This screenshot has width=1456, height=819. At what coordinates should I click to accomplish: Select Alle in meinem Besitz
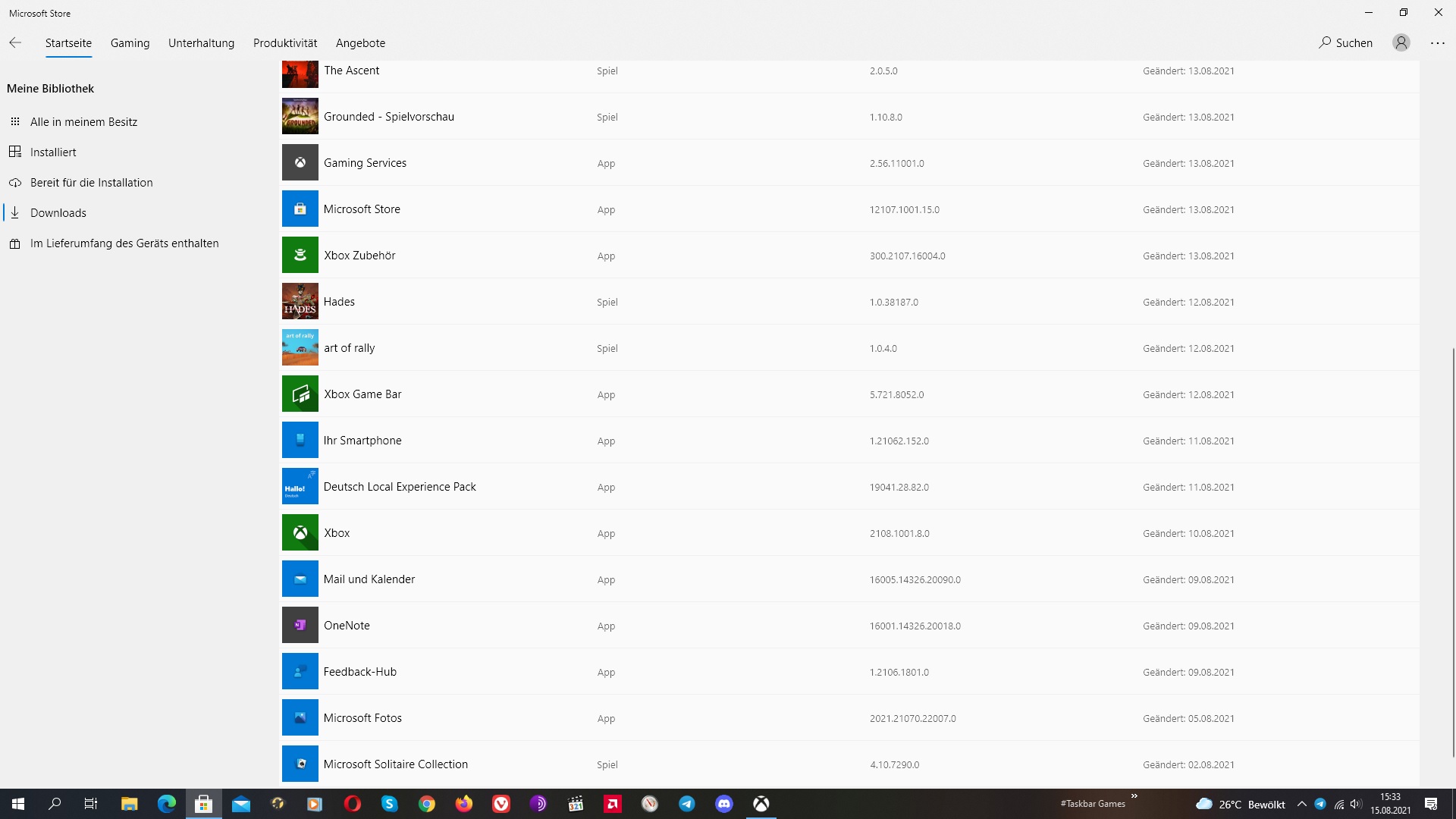[x=83, y=122]
